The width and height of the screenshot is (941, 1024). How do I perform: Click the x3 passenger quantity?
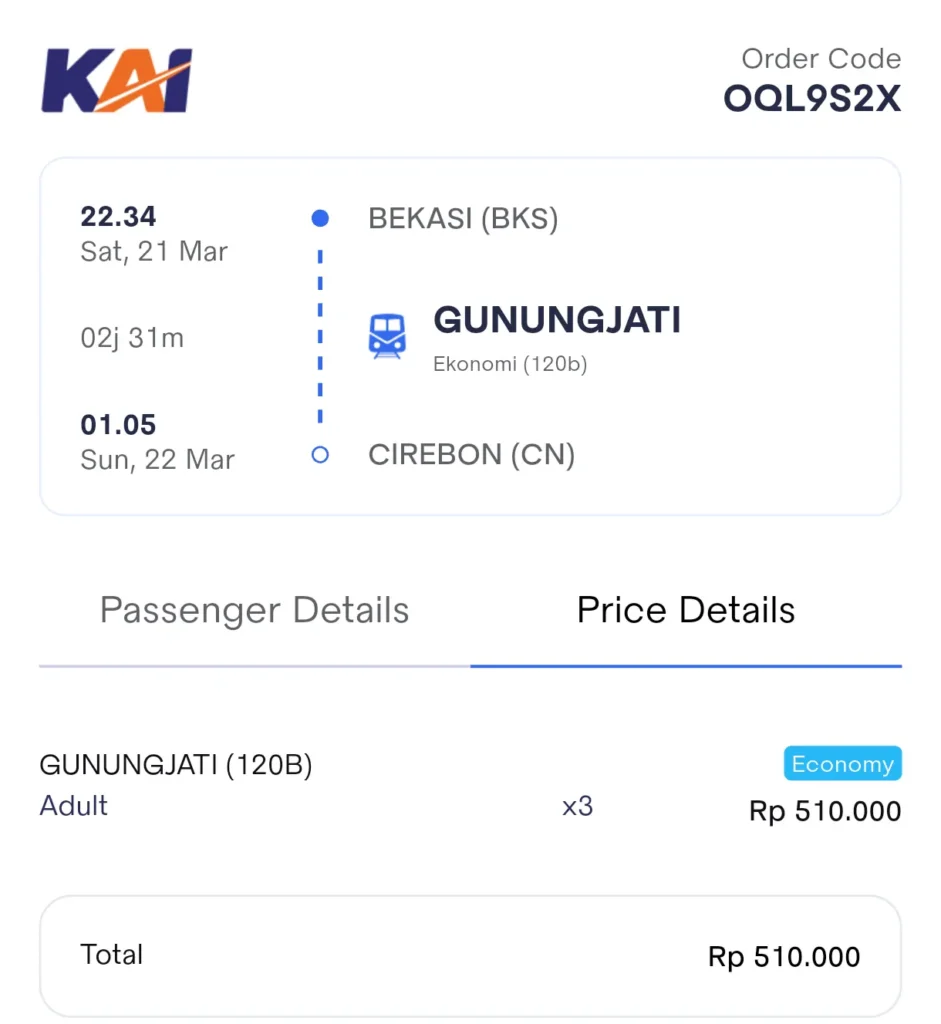(577, 806)
